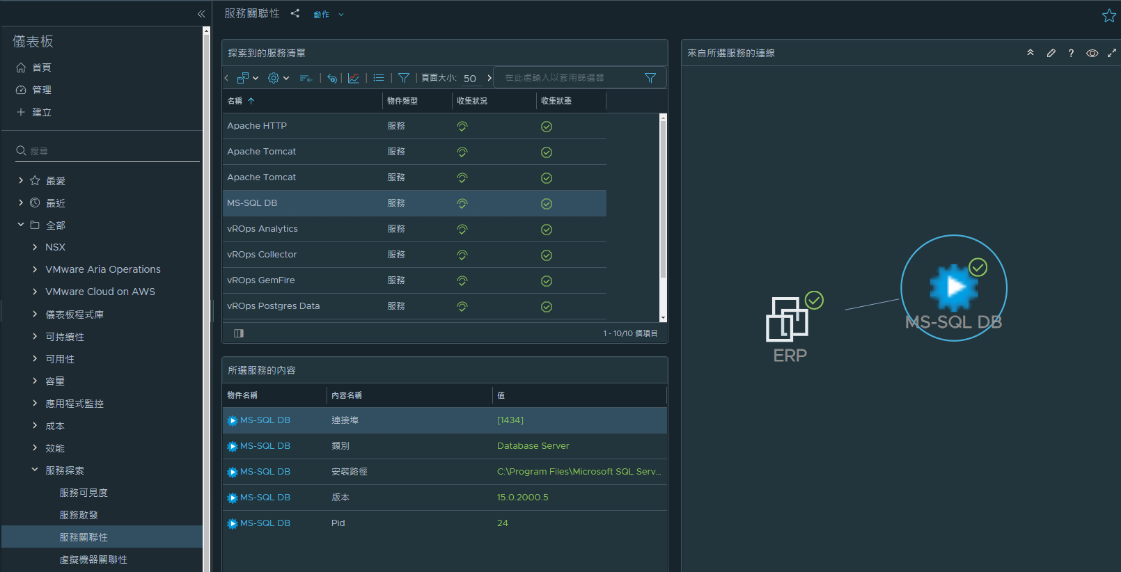Select the vROps Postgres Data row

[x=415, y=306]
